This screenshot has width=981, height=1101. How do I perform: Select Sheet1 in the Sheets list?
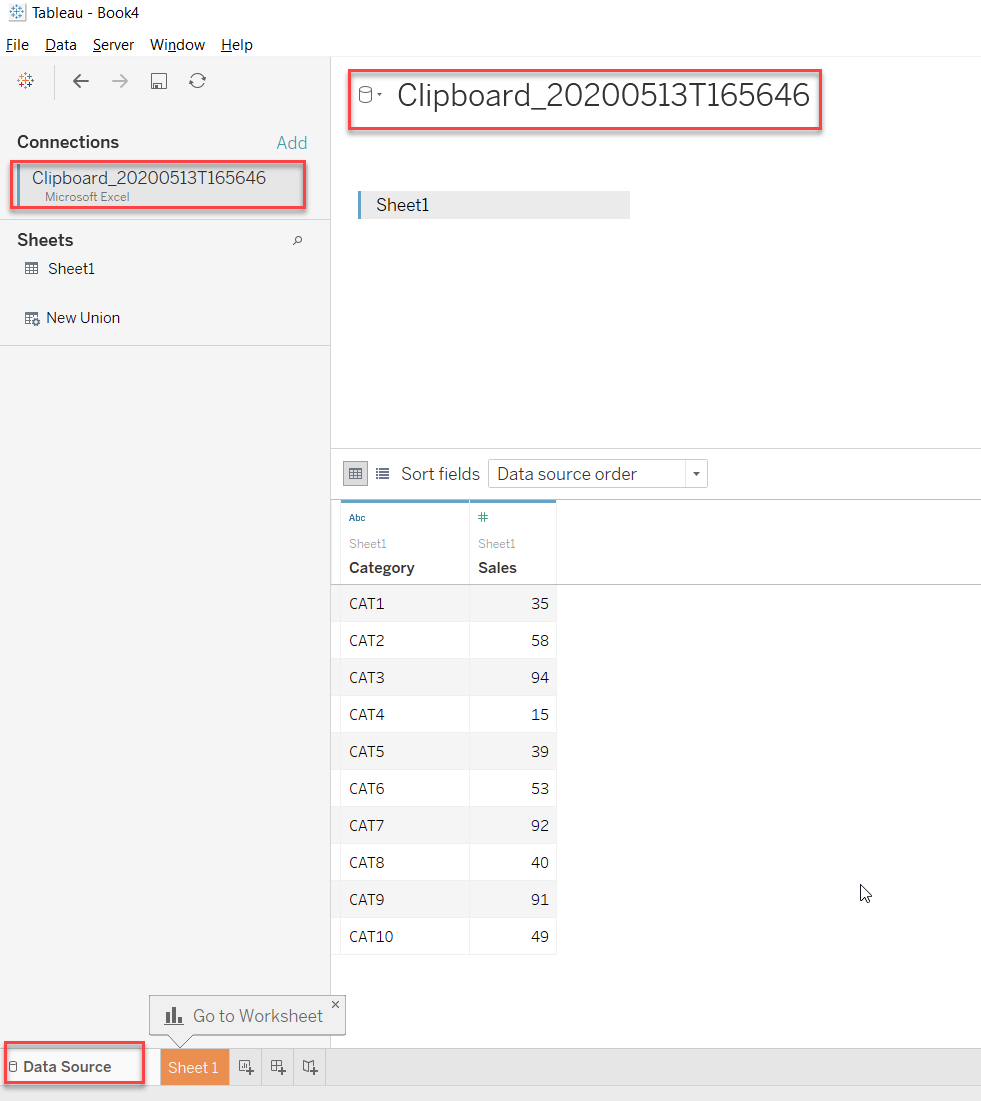click(x=71, y=269)
